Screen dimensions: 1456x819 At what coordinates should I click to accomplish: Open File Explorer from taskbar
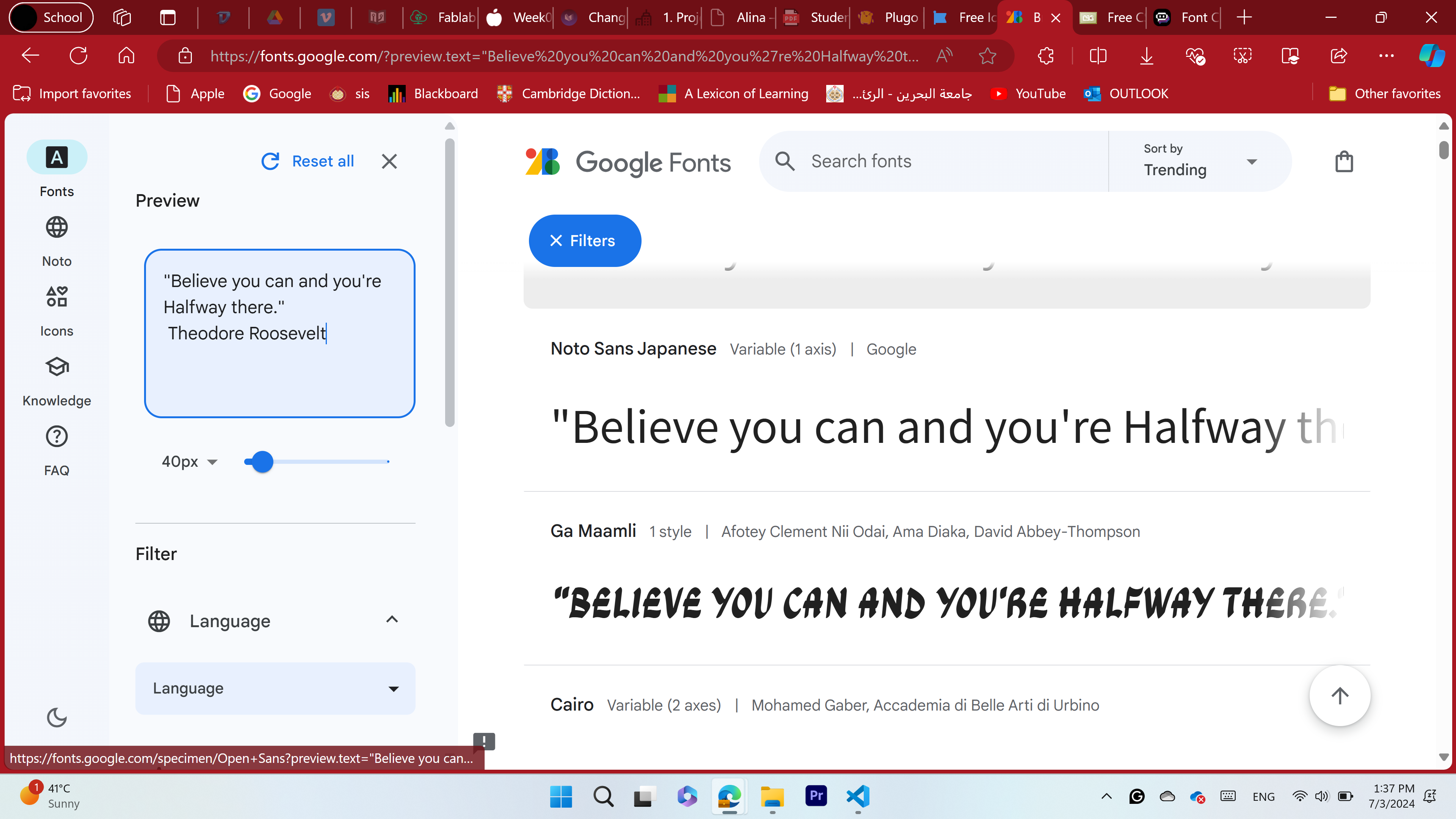click(772, 796)
